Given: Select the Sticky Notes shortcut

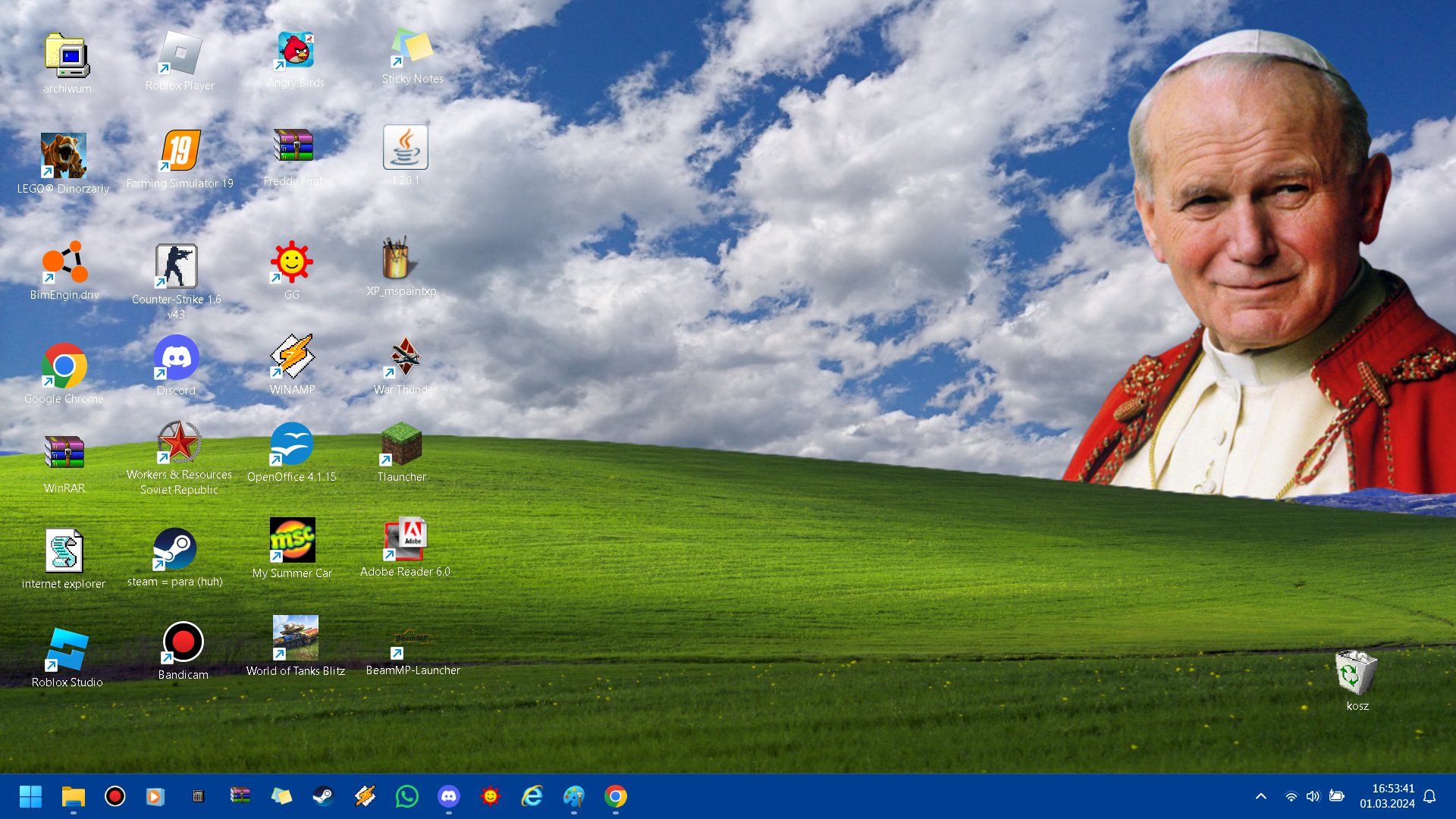Looking at the screenshot, I should point(412,48).
